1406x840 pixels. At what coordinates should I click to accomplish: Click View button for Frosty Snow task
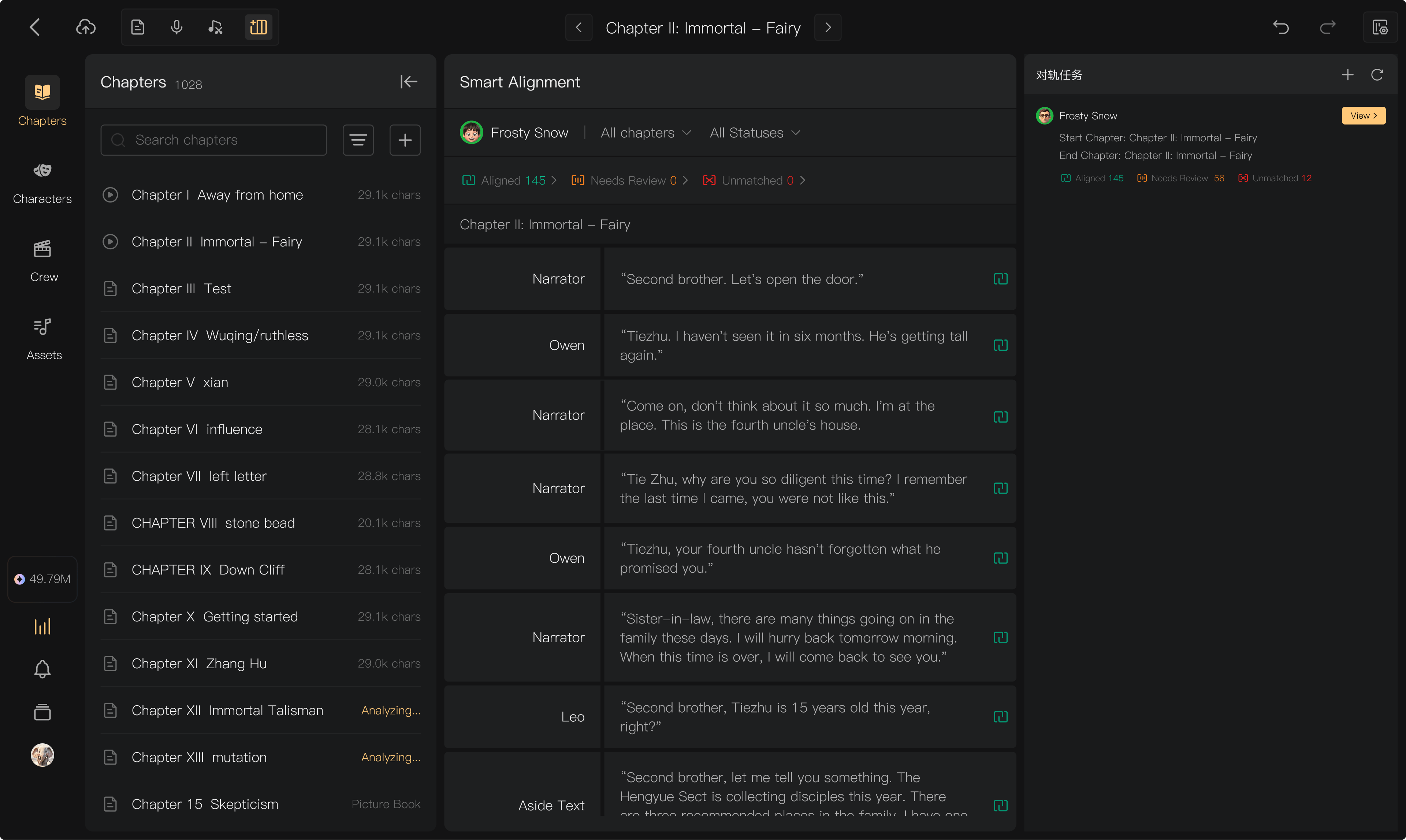(x=1364, y=115)
